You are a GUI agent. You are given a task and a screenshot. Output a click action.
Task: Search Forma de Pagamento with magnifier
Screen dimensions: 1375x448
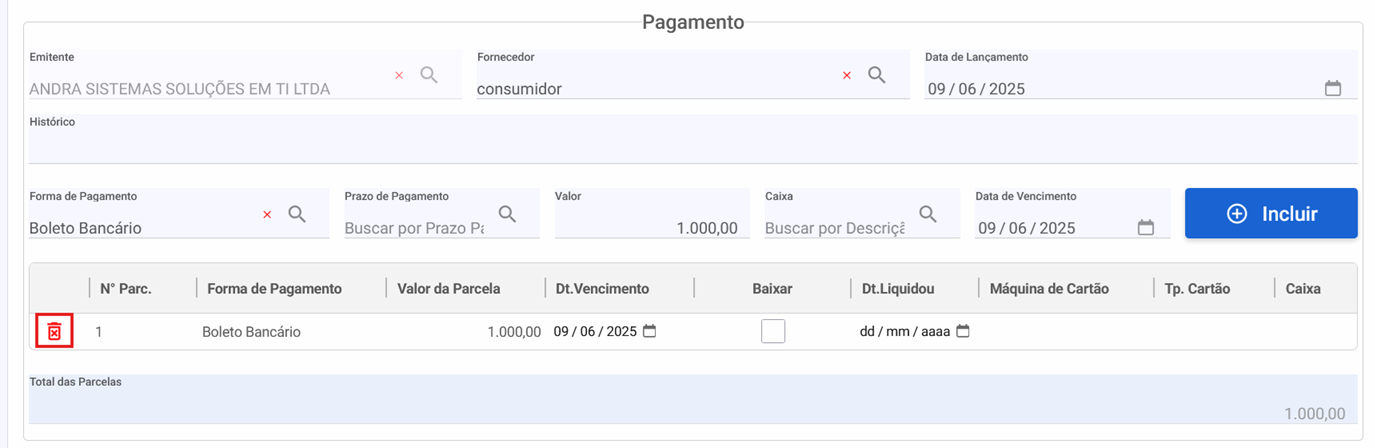coord(297,214)
